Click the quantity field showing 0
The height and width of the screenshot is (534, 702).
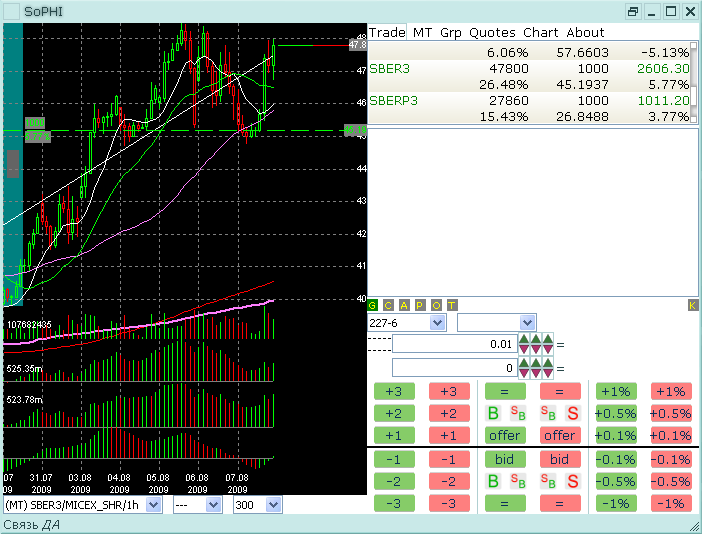tap(454, 368)
